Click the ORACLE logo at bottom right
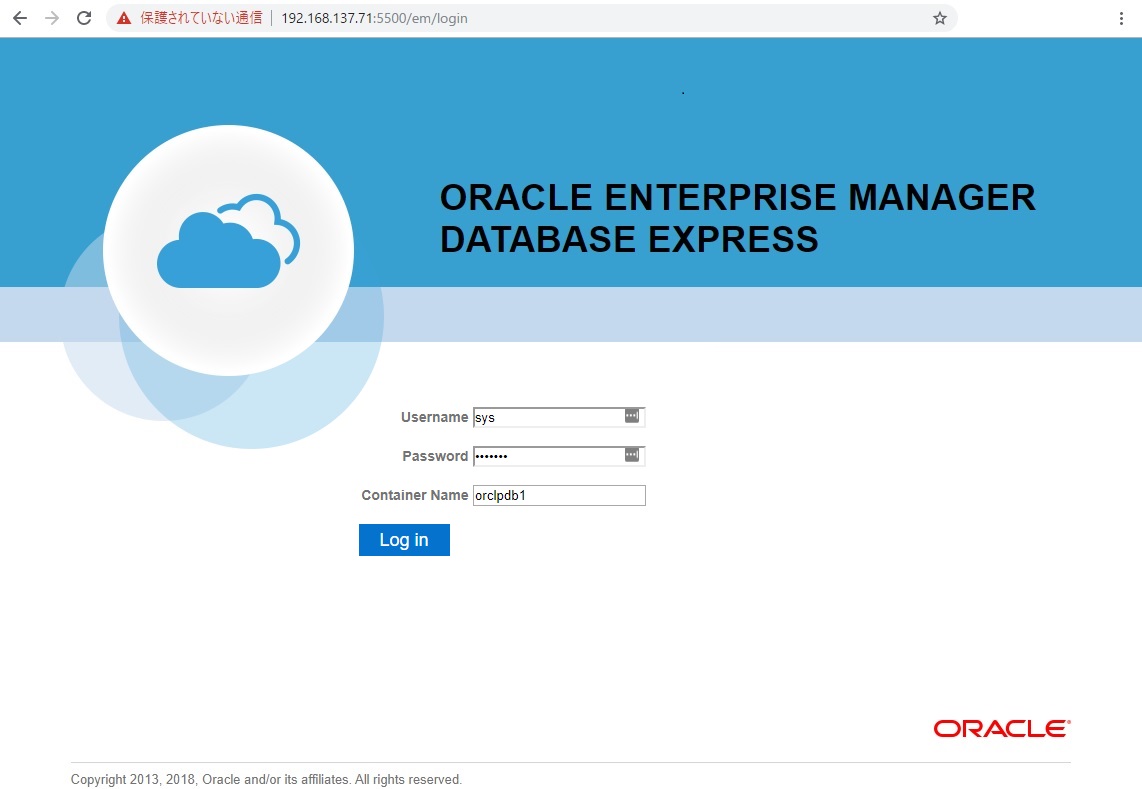The image size is (1142, 789). [1000, 727]
